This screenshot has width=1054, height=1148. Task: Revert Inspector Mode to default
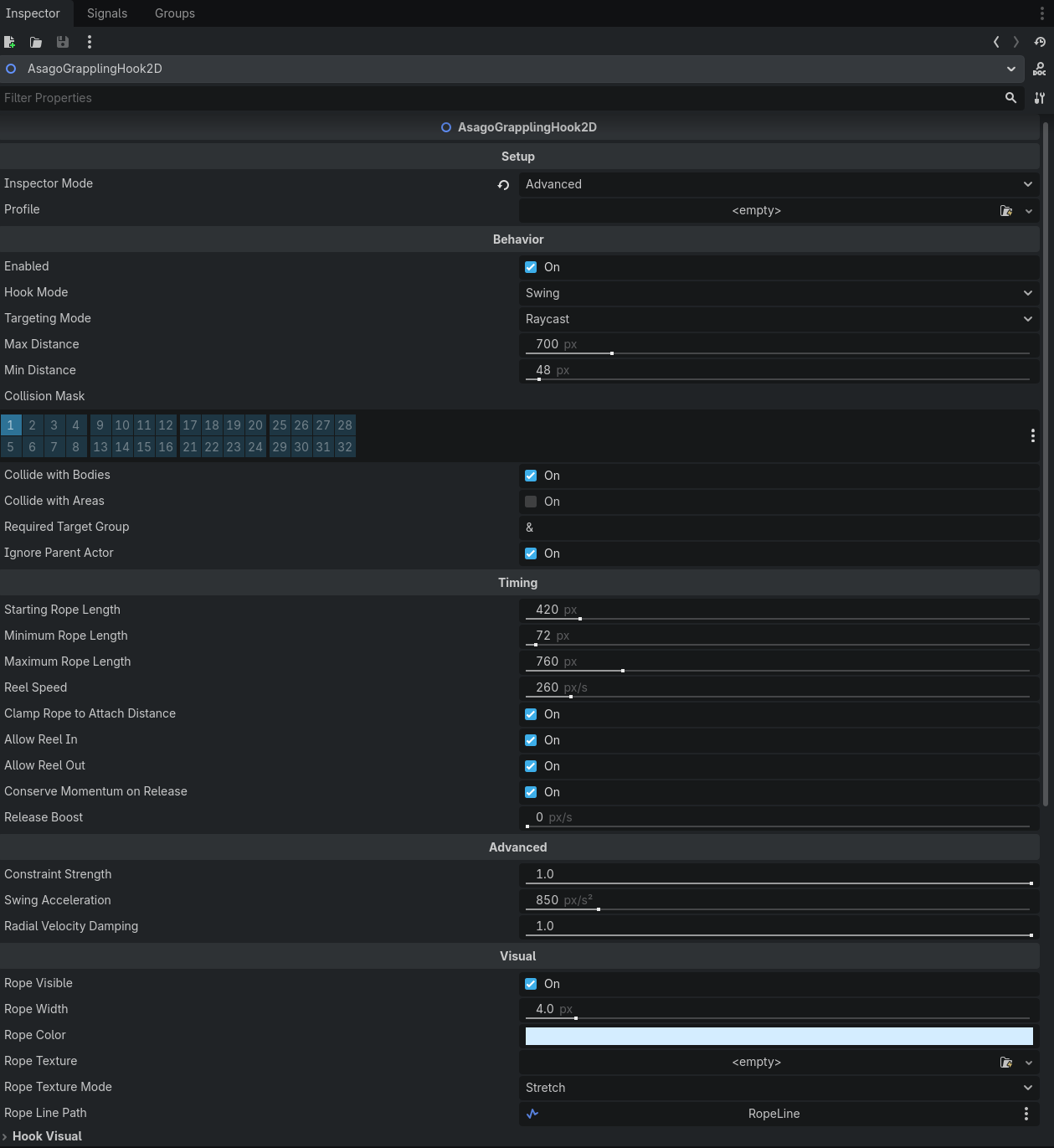click(503, 184)
